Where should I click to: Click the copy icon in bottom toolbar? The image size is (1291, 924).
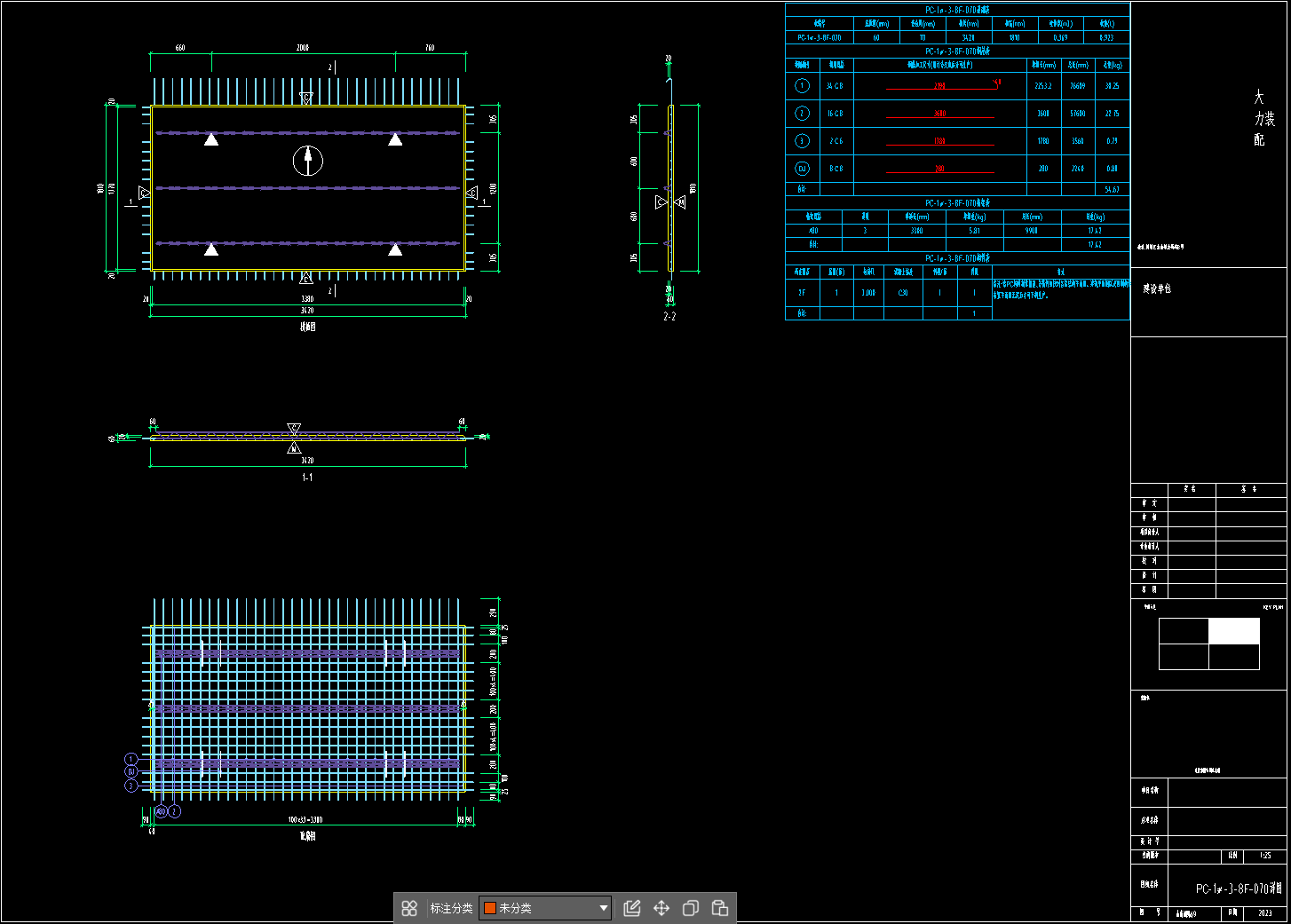point(691,908)
